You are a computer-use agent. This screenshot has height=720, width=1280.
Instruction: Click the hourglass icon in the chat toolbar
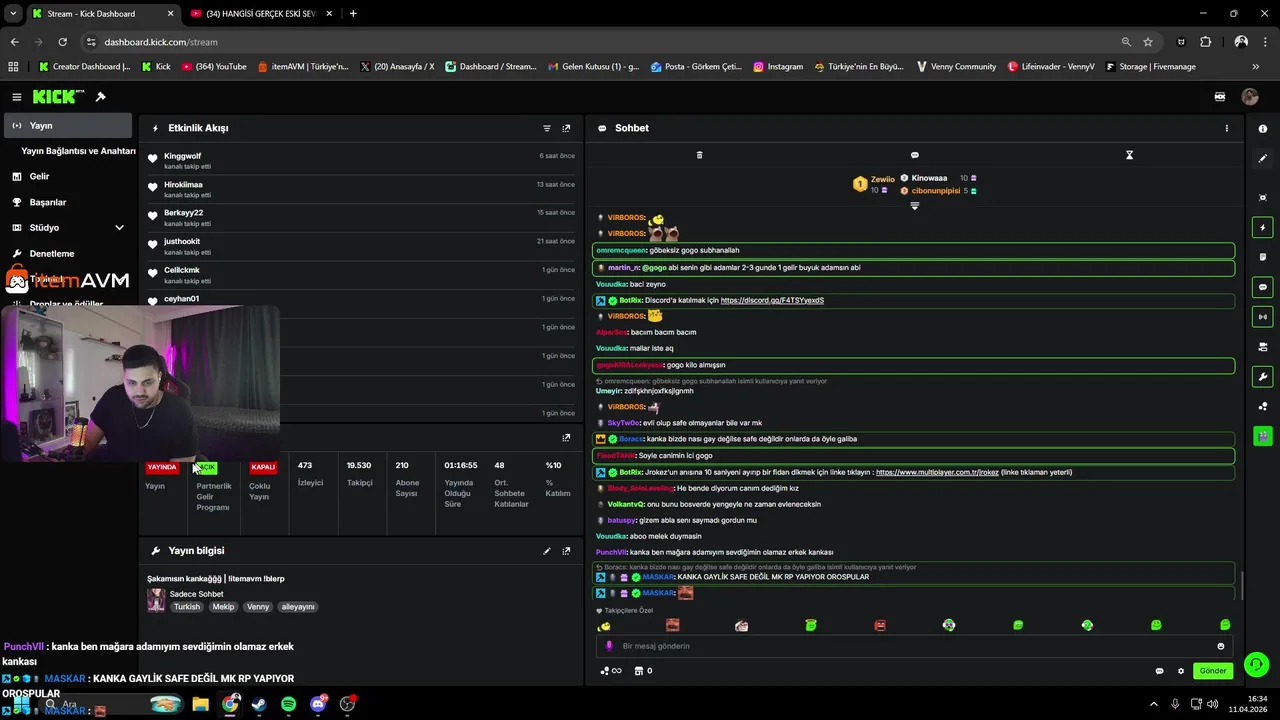click(1129, 155)
